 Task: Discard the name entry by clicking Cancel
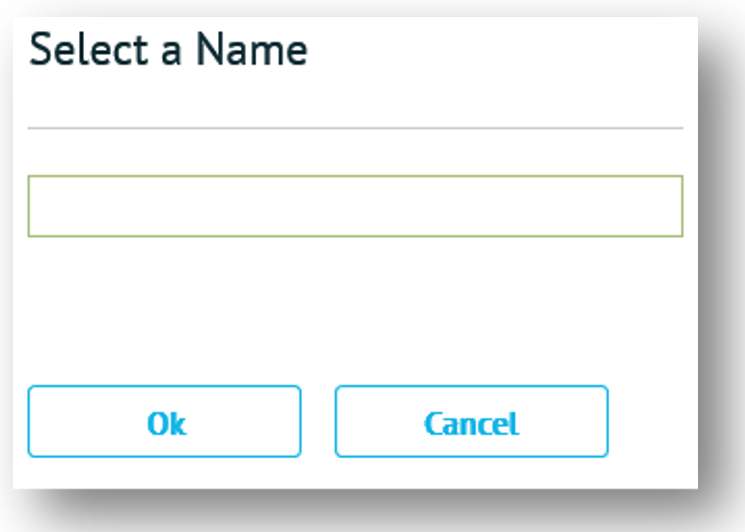(471, 422)
